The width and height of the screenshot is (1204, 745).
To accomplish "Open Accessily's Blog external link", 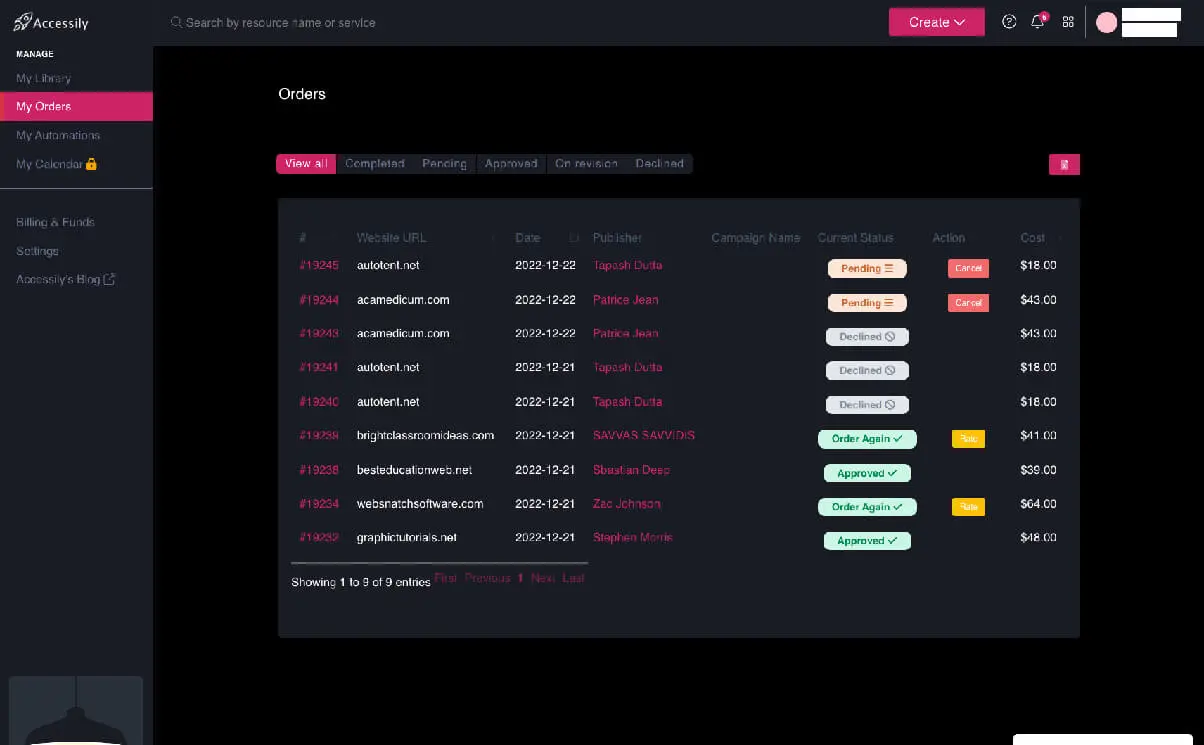I will tap(66, 280).
